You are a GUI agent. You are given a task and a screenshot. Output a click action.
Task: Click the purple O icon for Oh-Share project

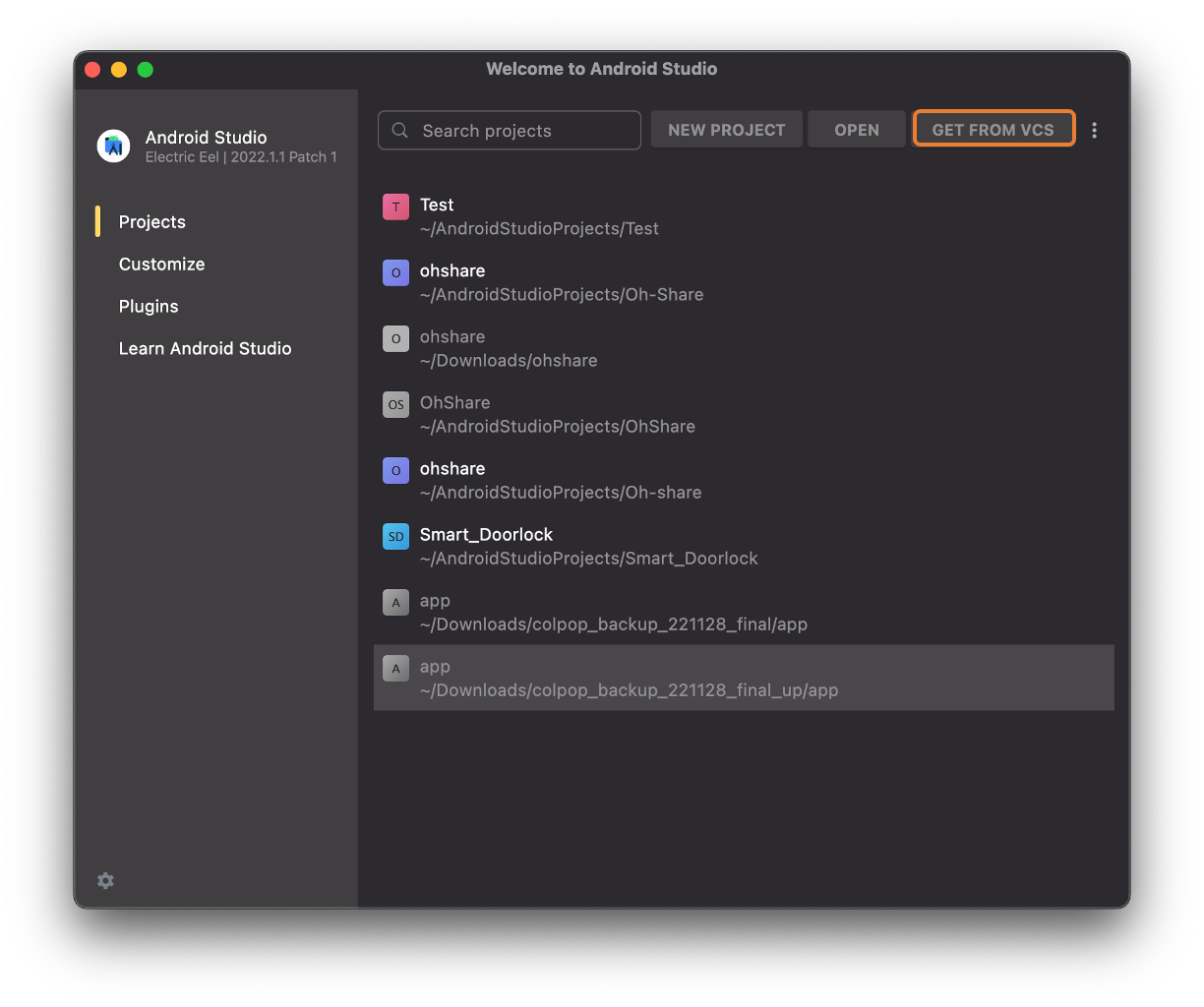395,272
